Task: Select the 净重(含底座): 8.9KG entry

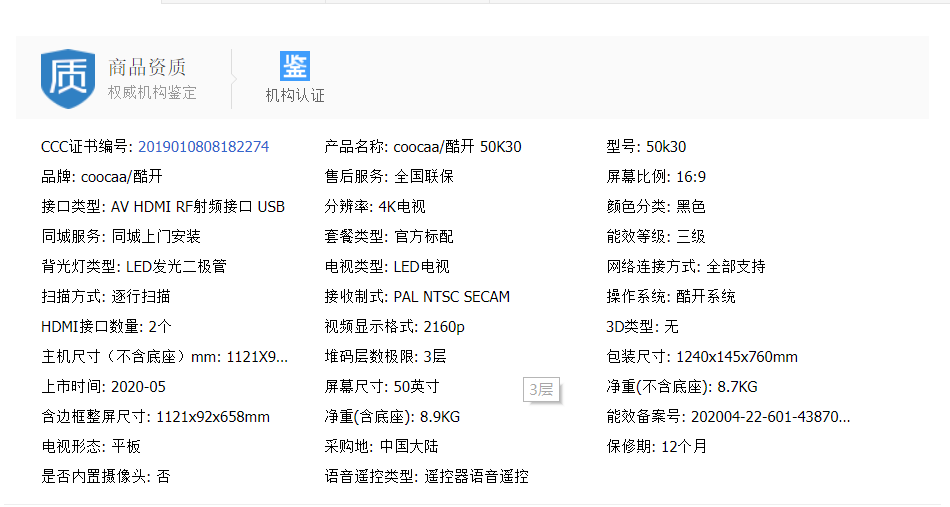Action: (393, 417)
